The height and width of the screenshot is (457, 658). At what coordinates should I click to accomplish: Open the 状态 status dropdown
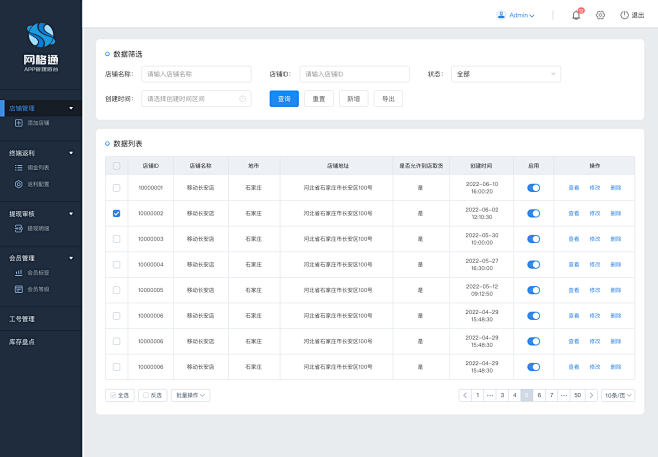point(505,74)
